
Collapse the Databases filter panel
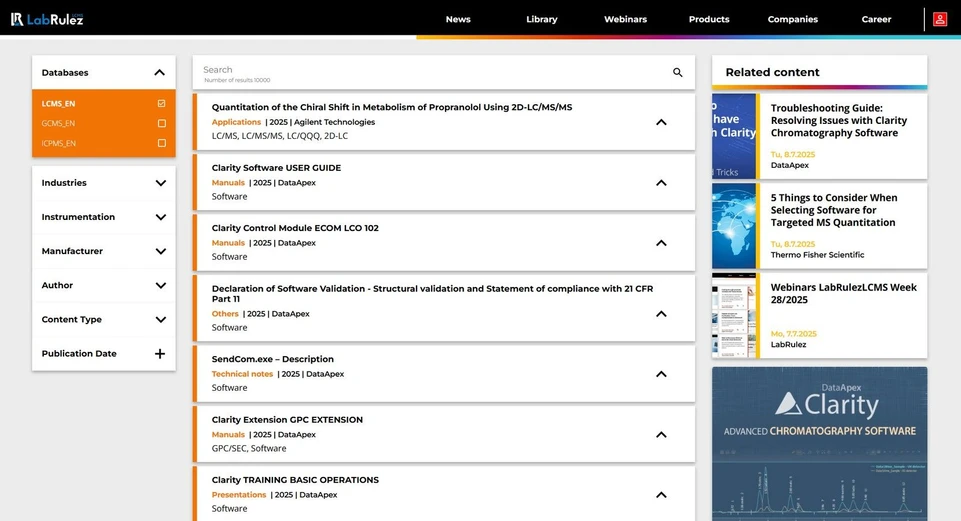(x=159, y=72)
